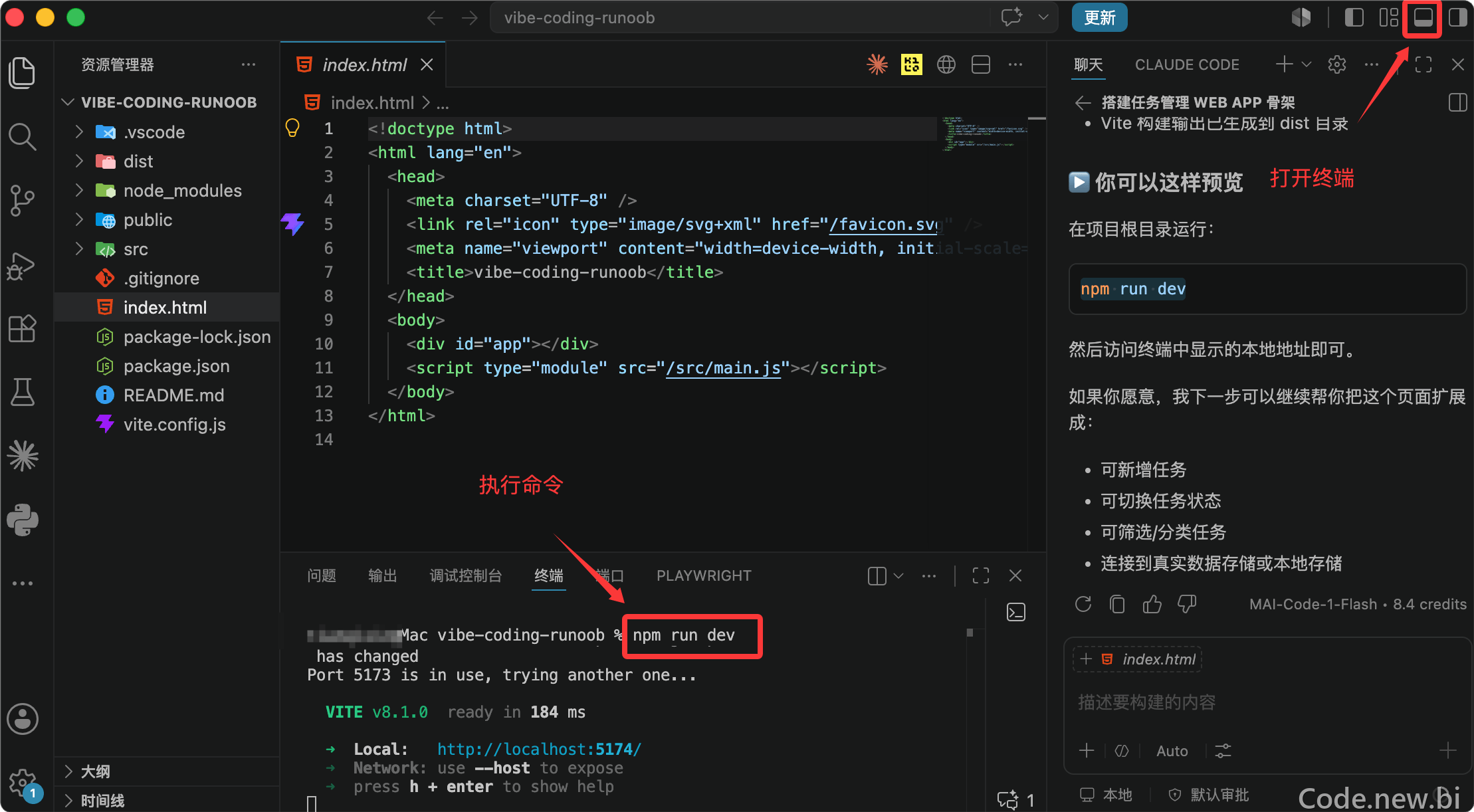Screen dimensions: 1474x812
Task: Expand the .vscode folder
Action: click(x=79, y=132)
